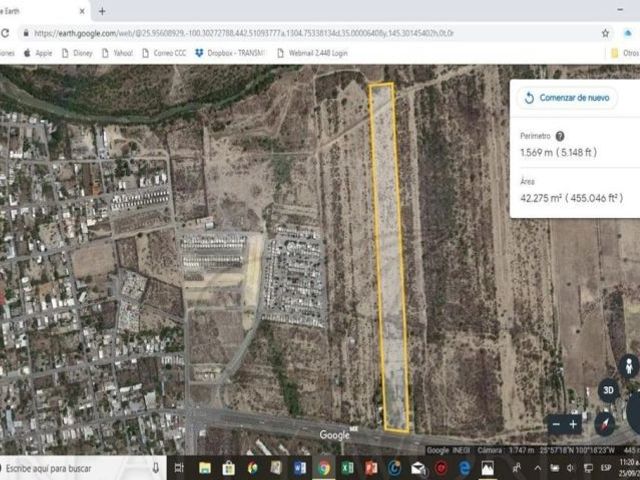Open Task View from the taskbar
640x480 pixels.
pyautogui.click(x=179, y=468)
